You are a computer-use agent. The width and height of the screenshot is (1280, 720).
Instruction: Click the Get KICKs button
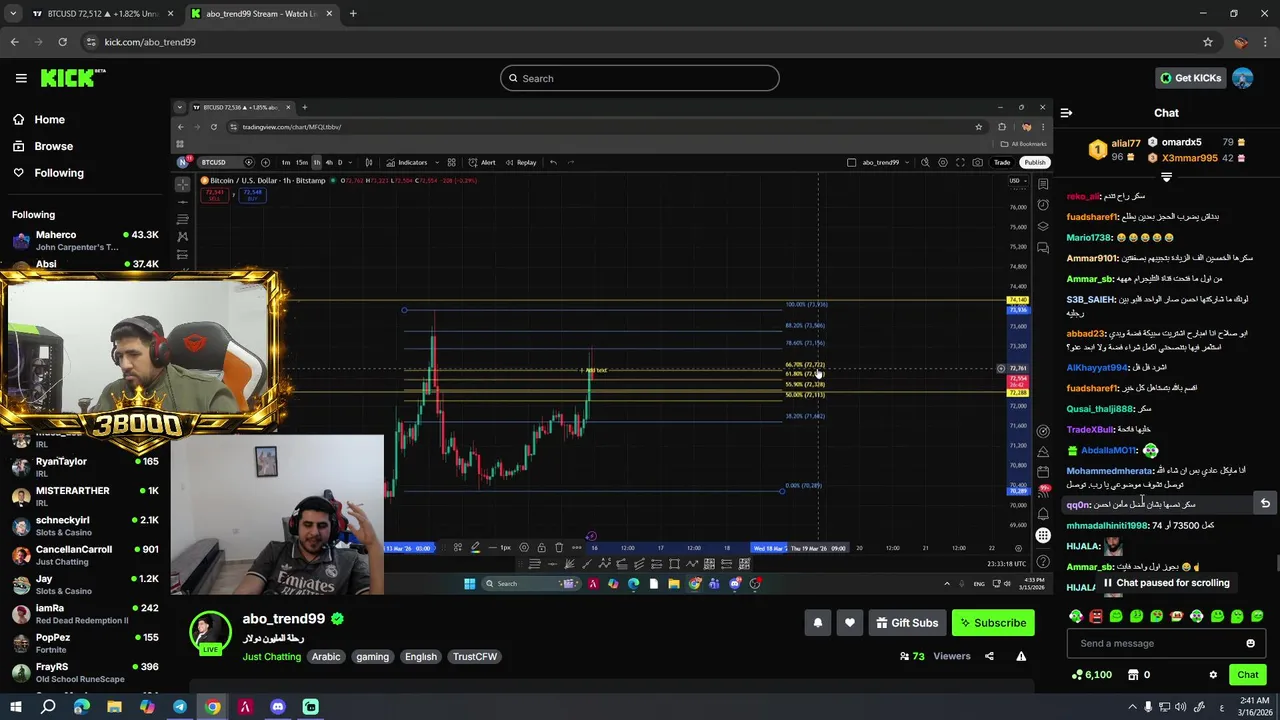pyautogui.click(x=1190, y=78)
